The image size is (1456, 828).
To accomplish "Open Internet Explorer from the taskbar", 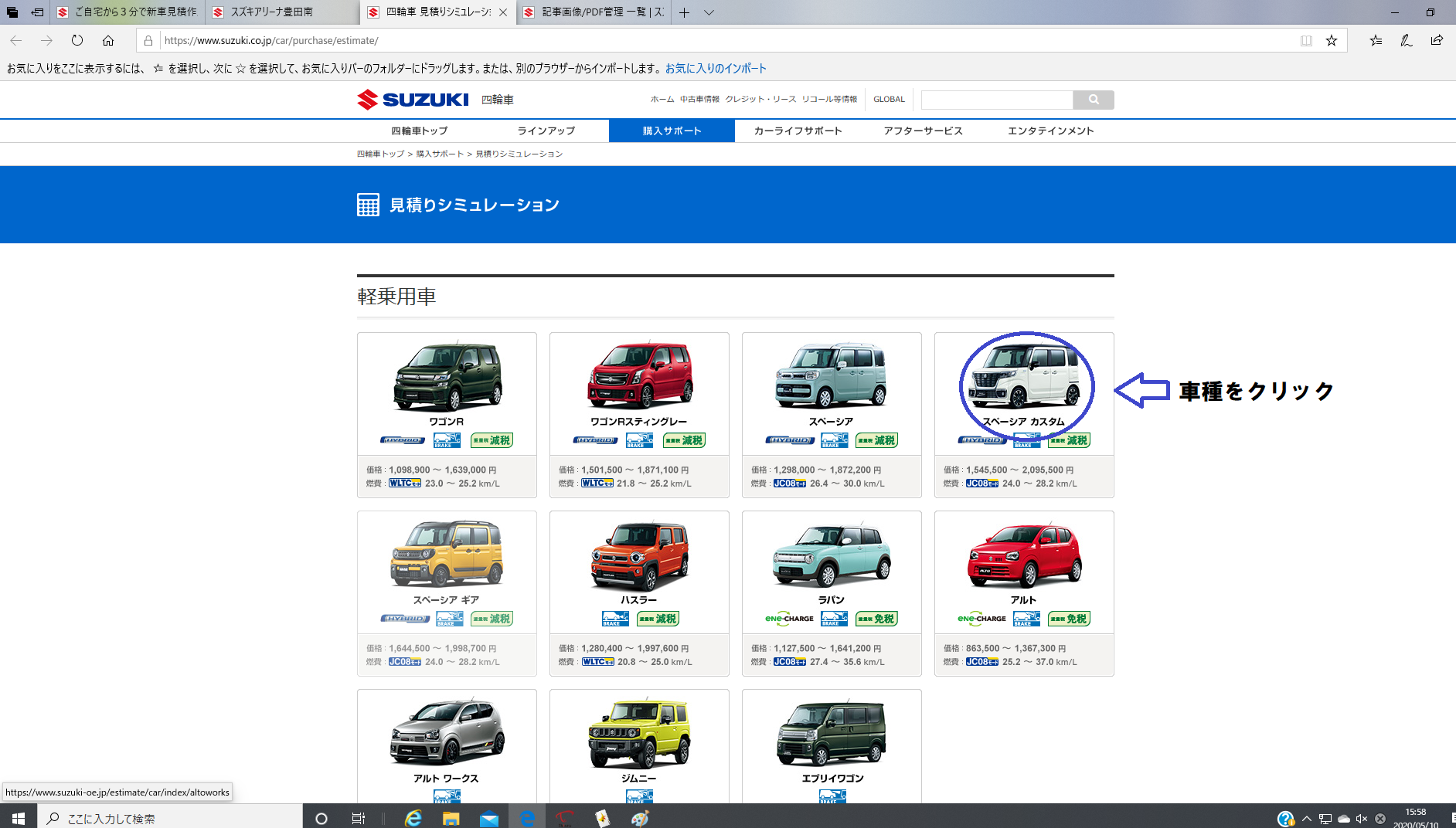I will pos(413,818).
